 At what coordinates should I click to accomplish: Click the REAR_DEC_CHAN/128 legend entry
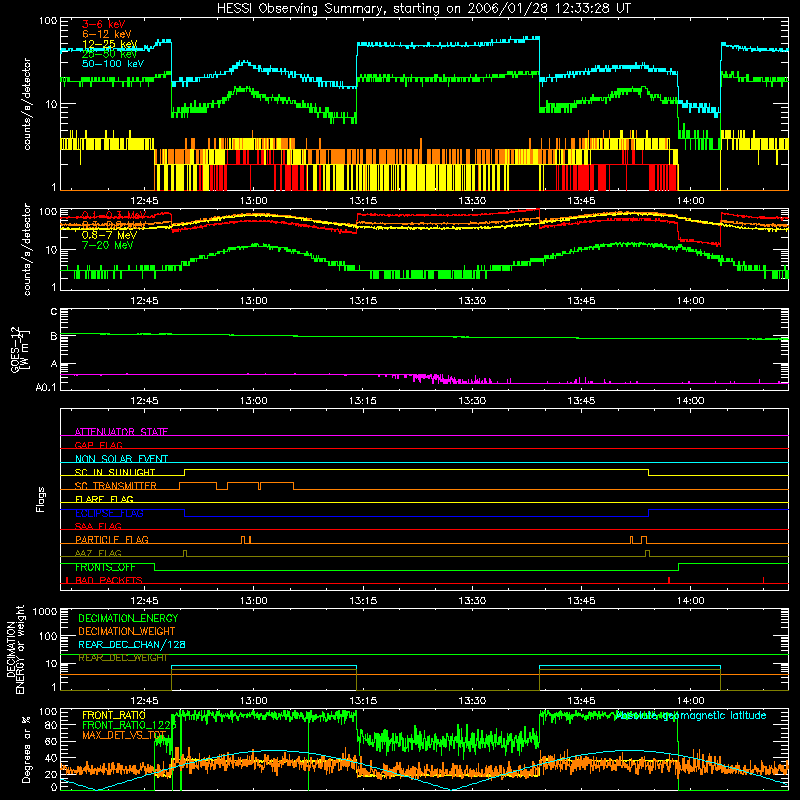[132, 644]
